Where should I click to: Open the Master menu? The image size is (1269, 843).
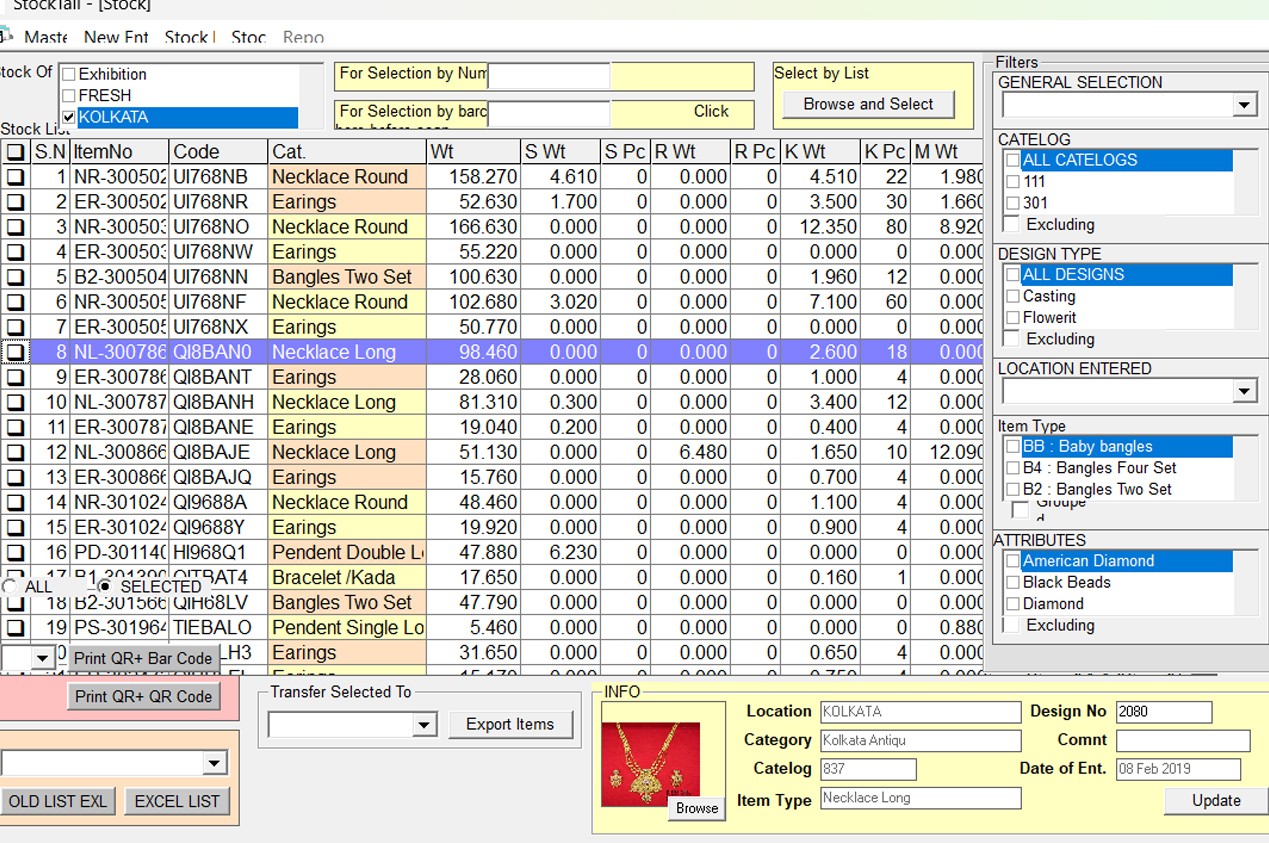[46, 37]
